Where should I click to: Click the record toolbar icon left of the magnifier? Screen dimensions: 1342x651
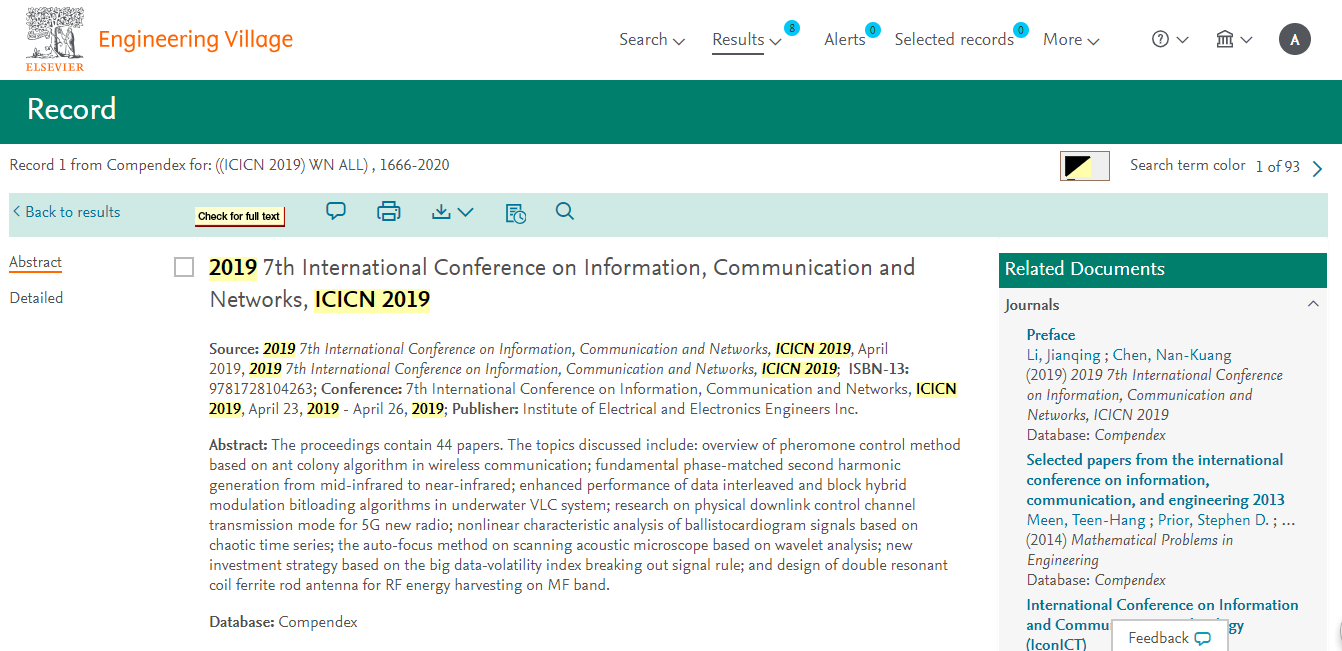(x=515, y=213)
